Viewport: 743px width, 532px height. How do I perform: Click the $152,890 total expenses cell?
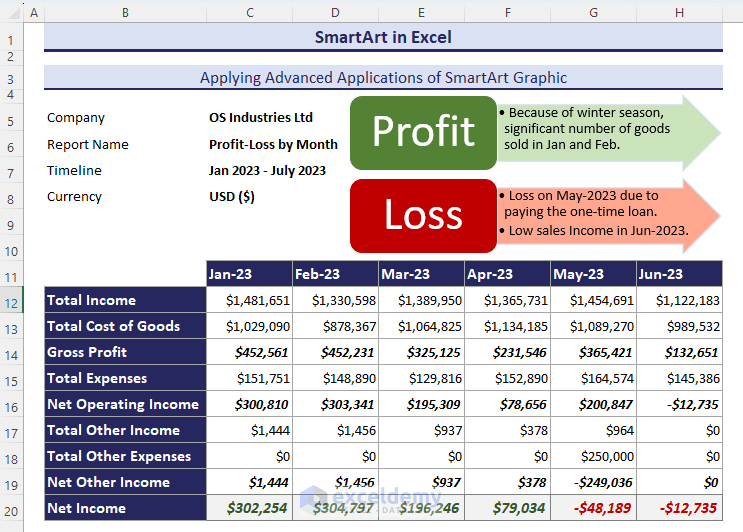(x=507, y=378)
